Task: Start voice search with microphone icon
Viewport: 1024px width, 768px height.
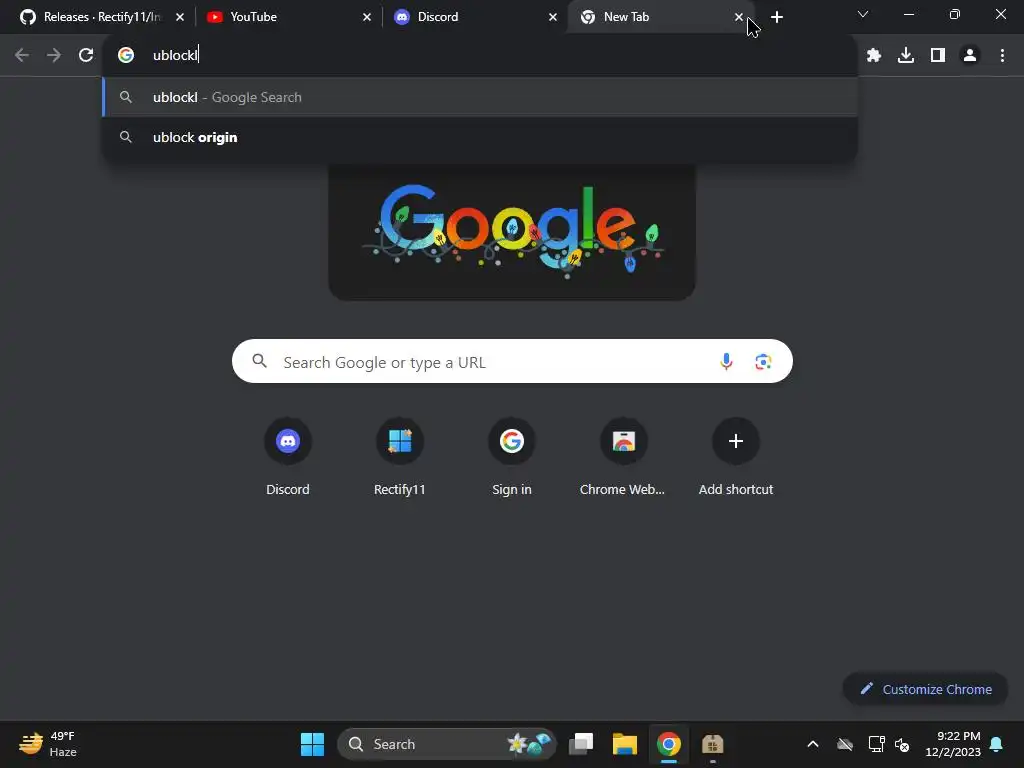Action: point(726,361)
